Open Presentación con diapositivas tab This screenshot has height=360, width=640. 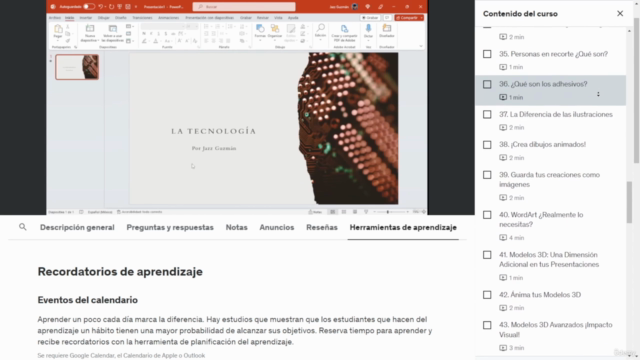[x=209, y=18]
